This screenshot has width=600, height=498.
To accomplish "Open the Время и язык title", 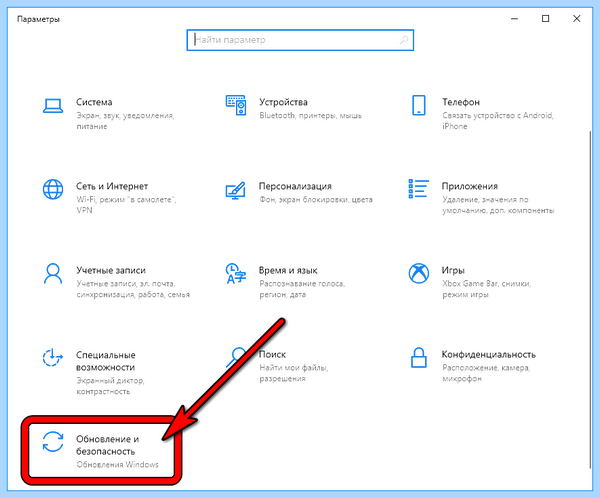I will (288, 270).
